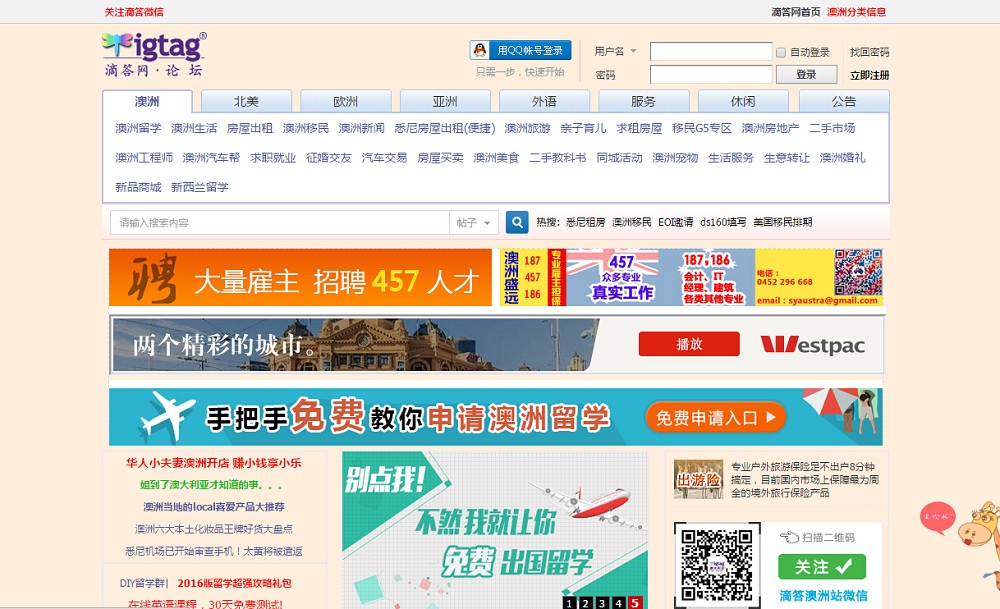Click the 立即注册 register link
The width and height of the screenshot is (1000, 609).
coord(869,75)
